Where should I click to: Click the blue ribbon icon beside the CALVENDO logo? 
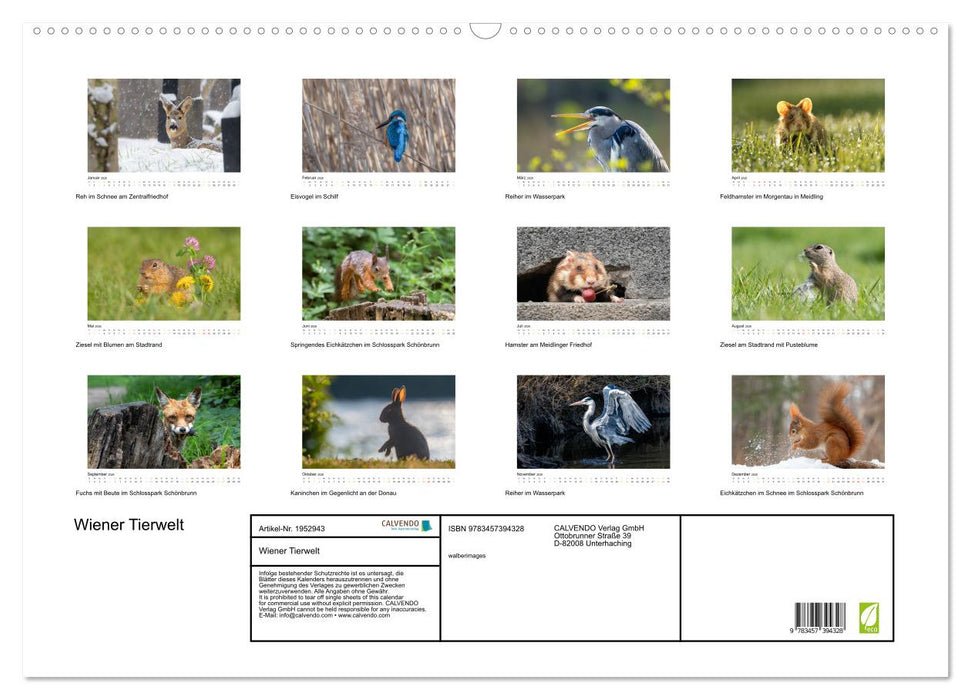point(428,524)
